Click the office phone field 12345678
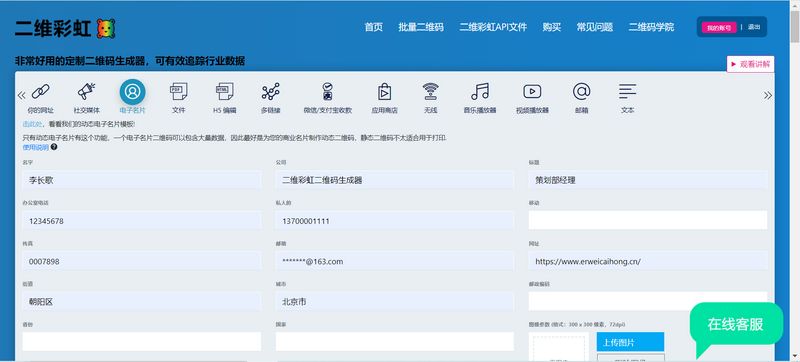 pos(141,221)
